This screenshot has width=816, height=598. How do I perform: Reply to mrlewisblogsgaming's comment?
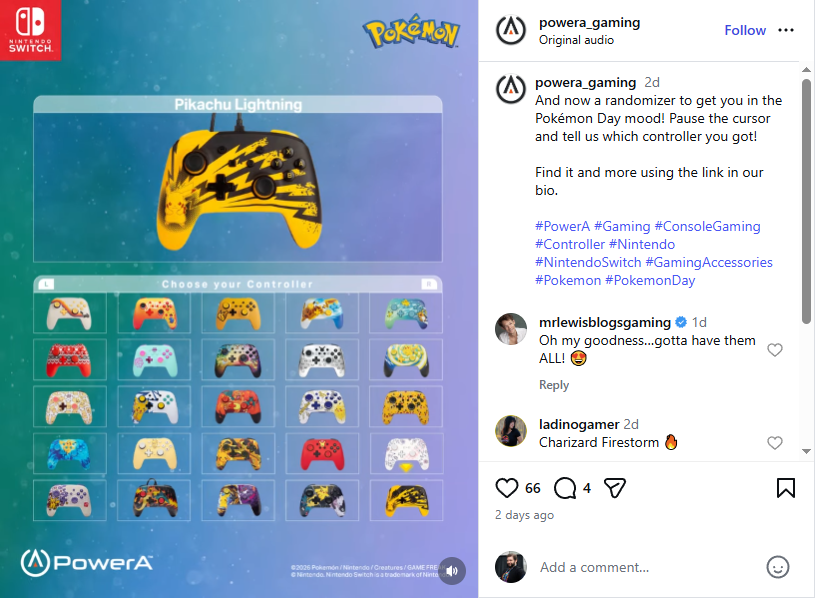[554, 385]
